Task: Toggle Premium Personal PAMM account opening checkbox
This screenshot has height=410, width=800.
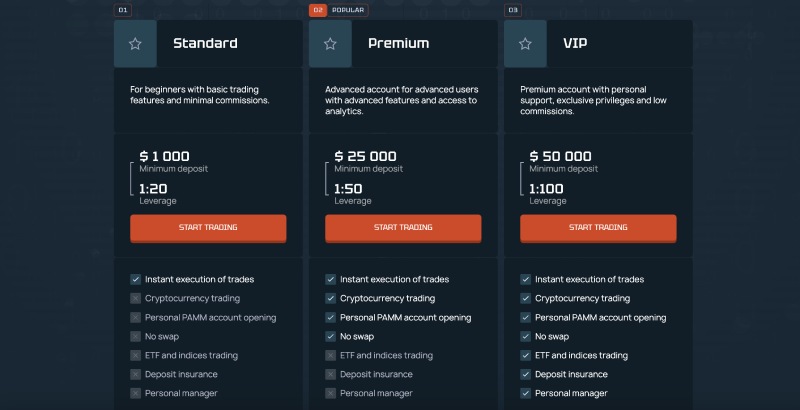Action: pos(331,318)
